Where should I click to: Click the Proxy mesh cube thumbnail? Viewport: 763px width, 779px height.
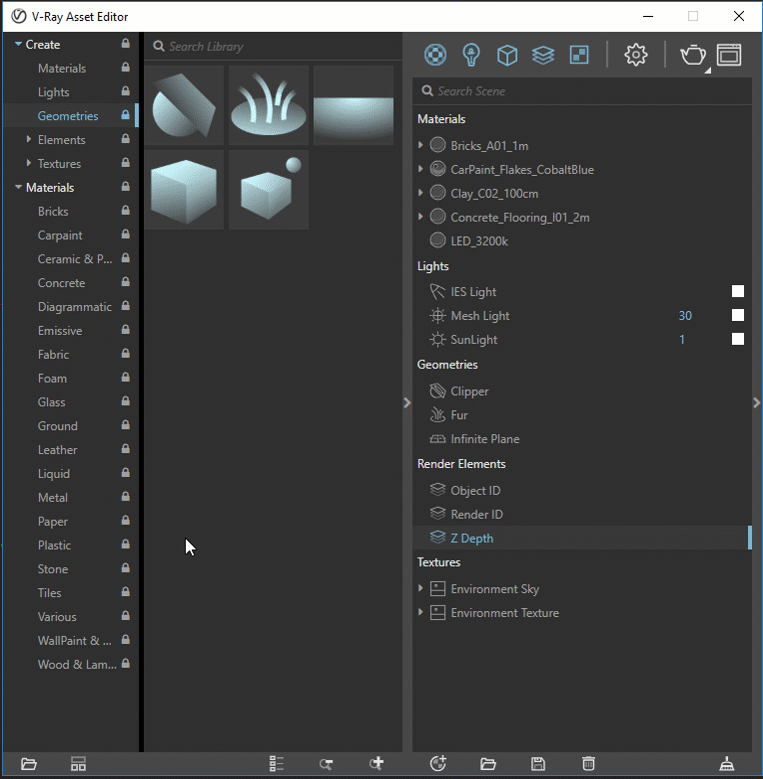(x=184, y=190)
